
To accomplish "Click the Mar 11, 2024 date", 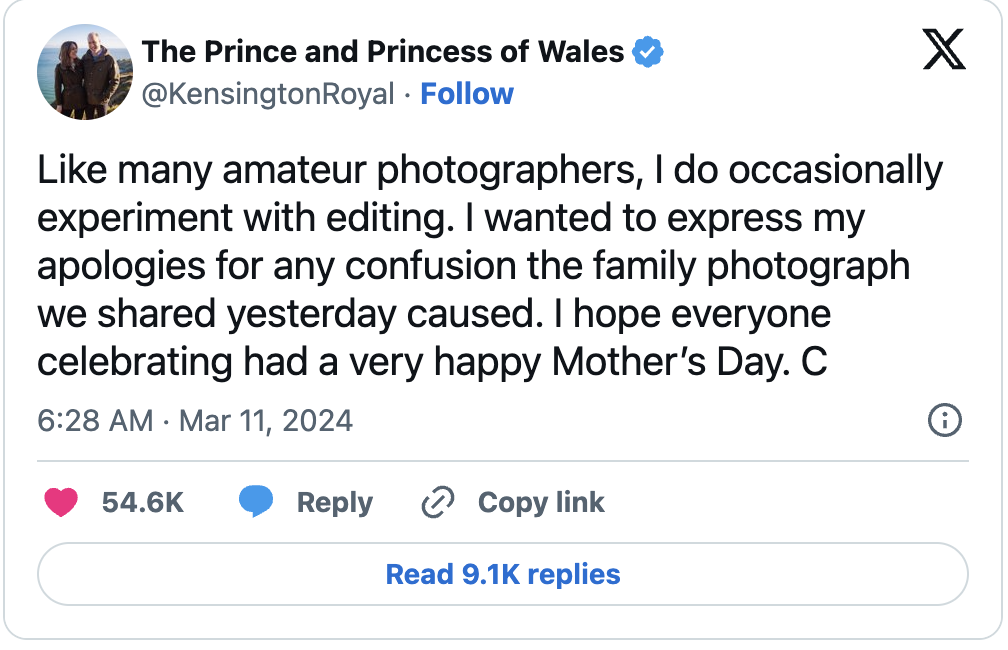I will (x=266, y=420).
